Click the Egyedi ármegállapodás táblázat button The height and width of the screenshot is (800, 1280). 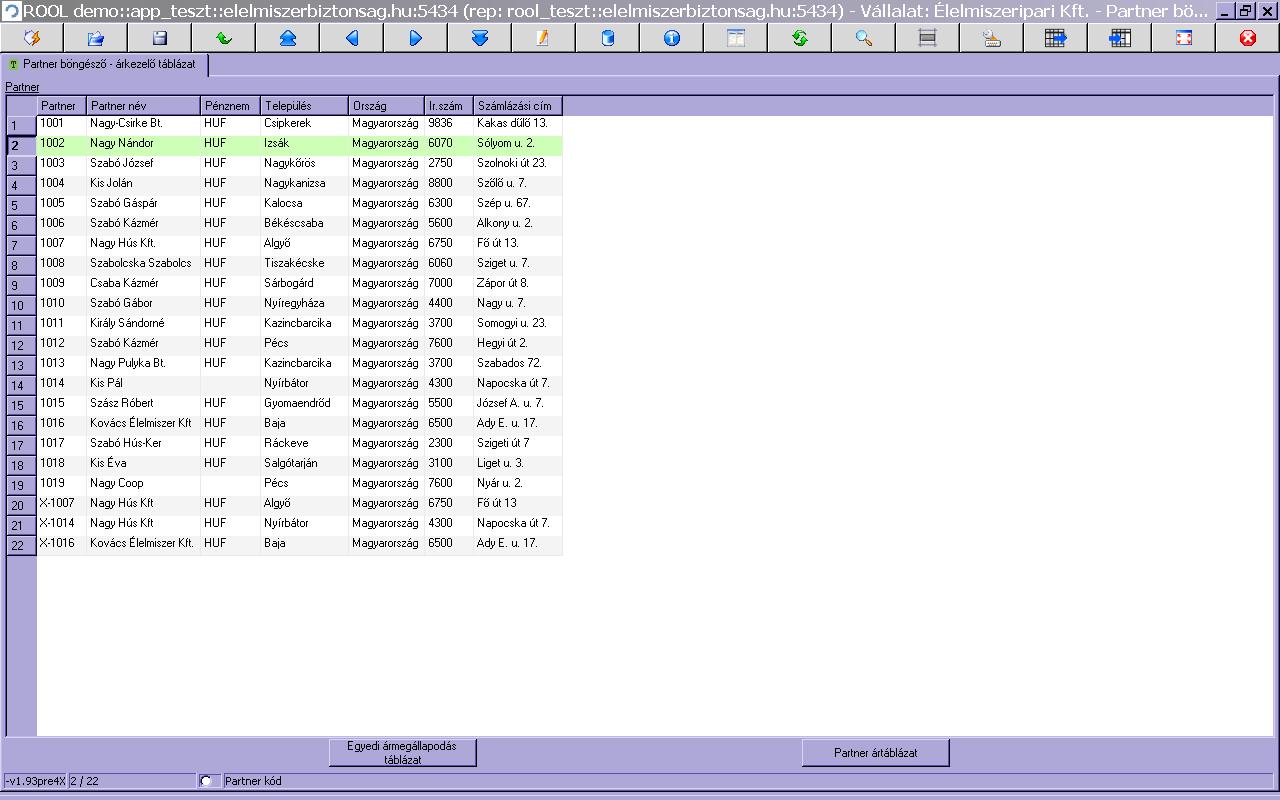click(402, 753)
